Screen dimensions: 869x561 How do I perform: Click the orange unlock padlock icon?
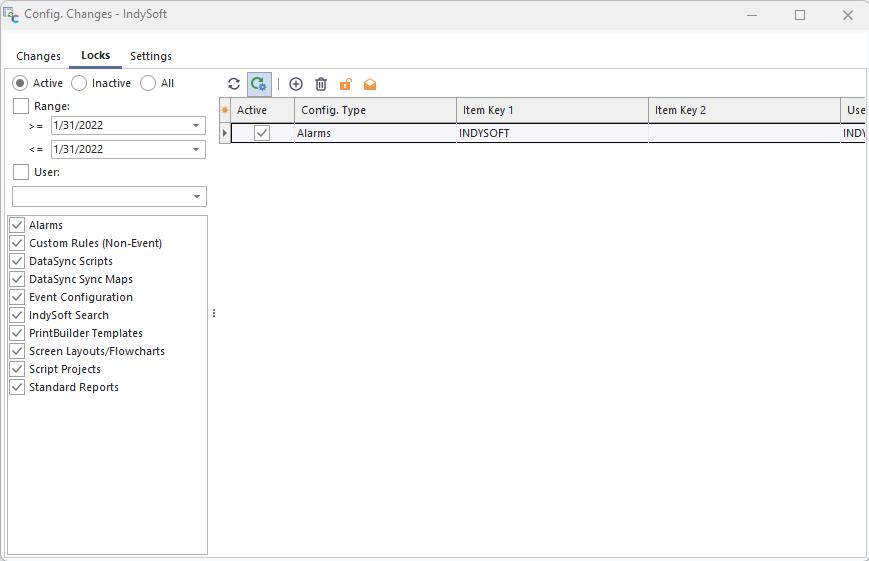click(x=345, y=84)
